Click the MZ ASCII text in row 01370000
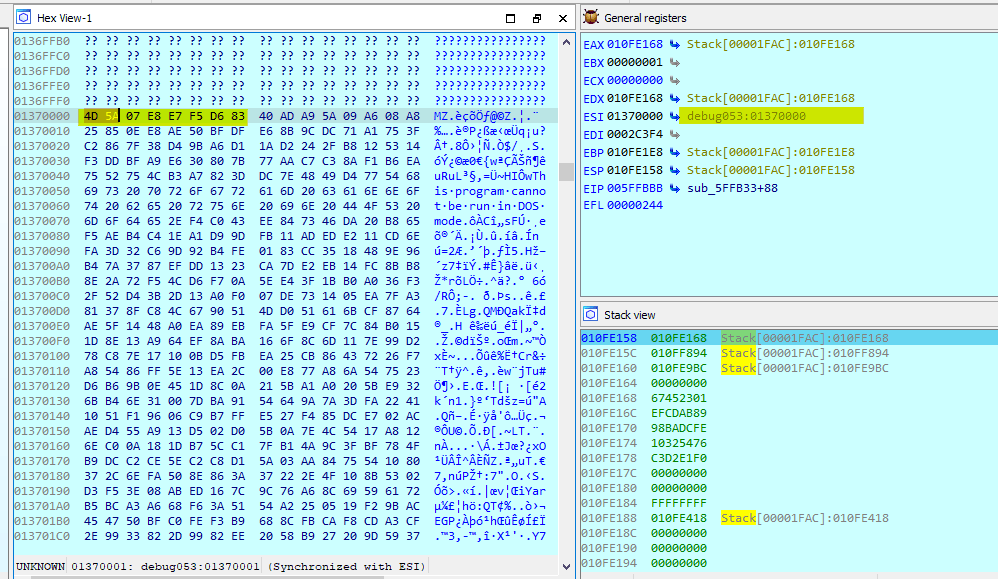The height and width of the screenshot is (579, 998). point(441,116)
